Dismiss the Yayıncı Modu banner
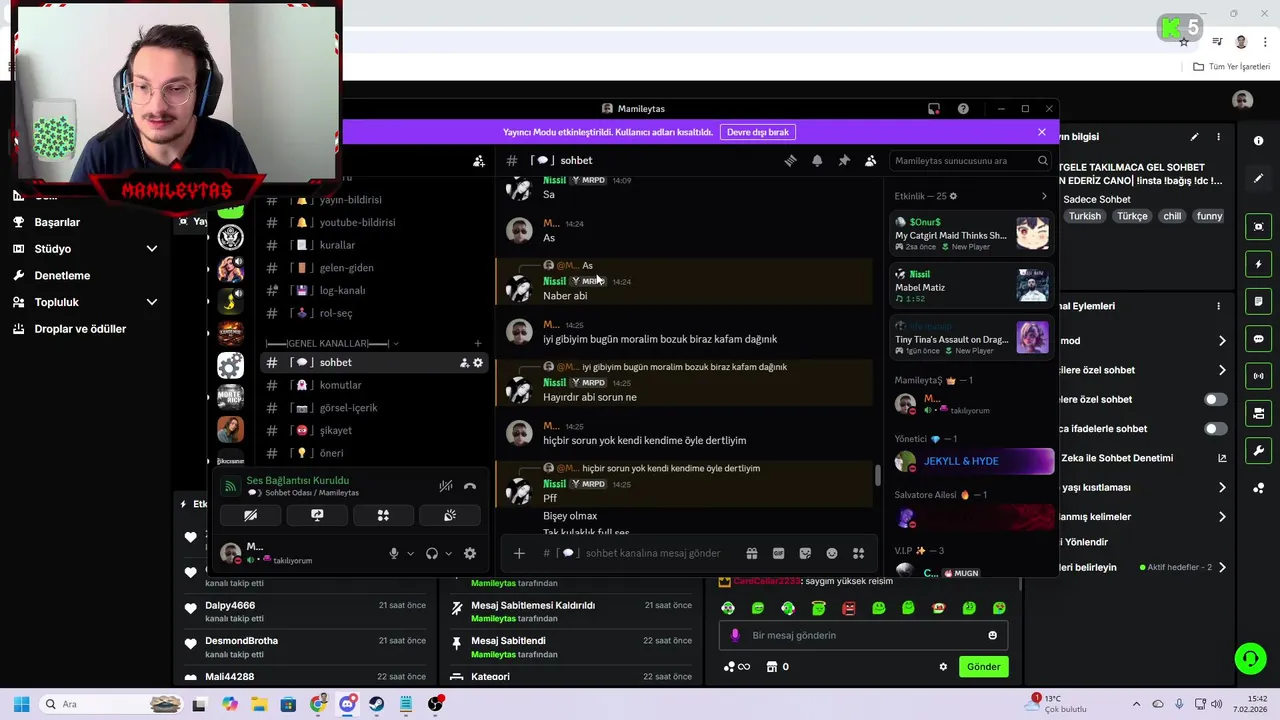 [1042, 132]
